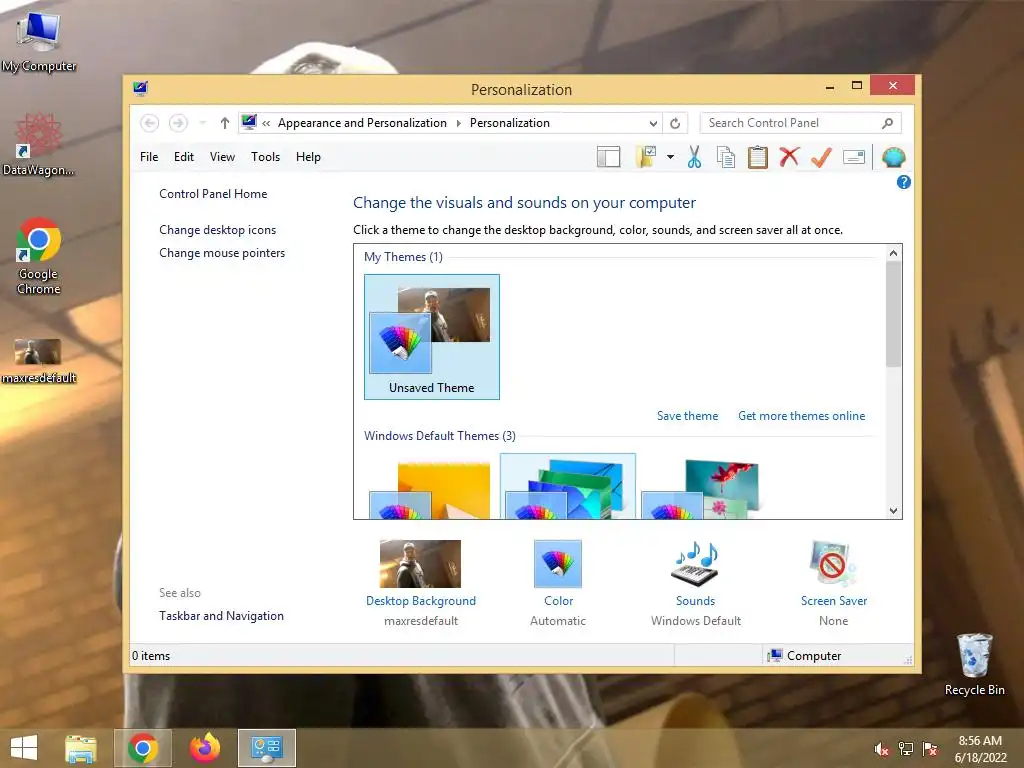
Task: Open the dropdown arrow beside folder options icon
Action: click(670, 157)
